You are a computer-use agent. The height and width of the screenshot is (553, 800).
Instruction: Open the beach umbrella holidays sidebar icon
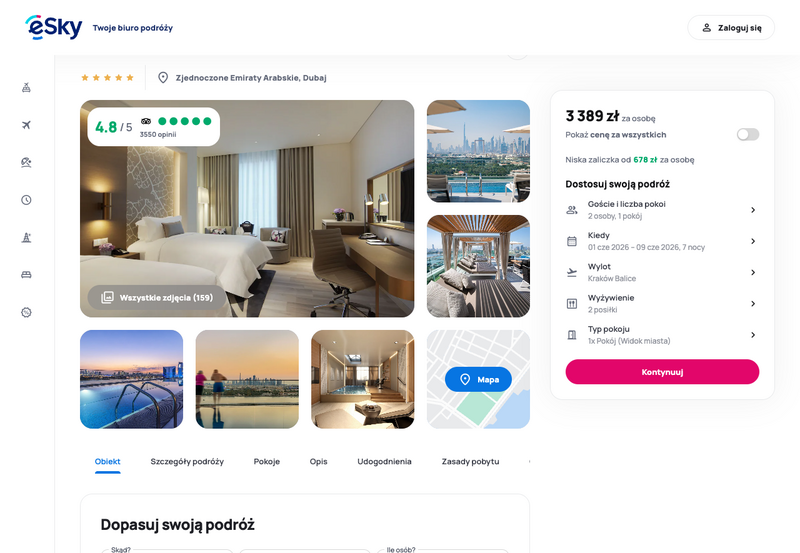point(27,162)
